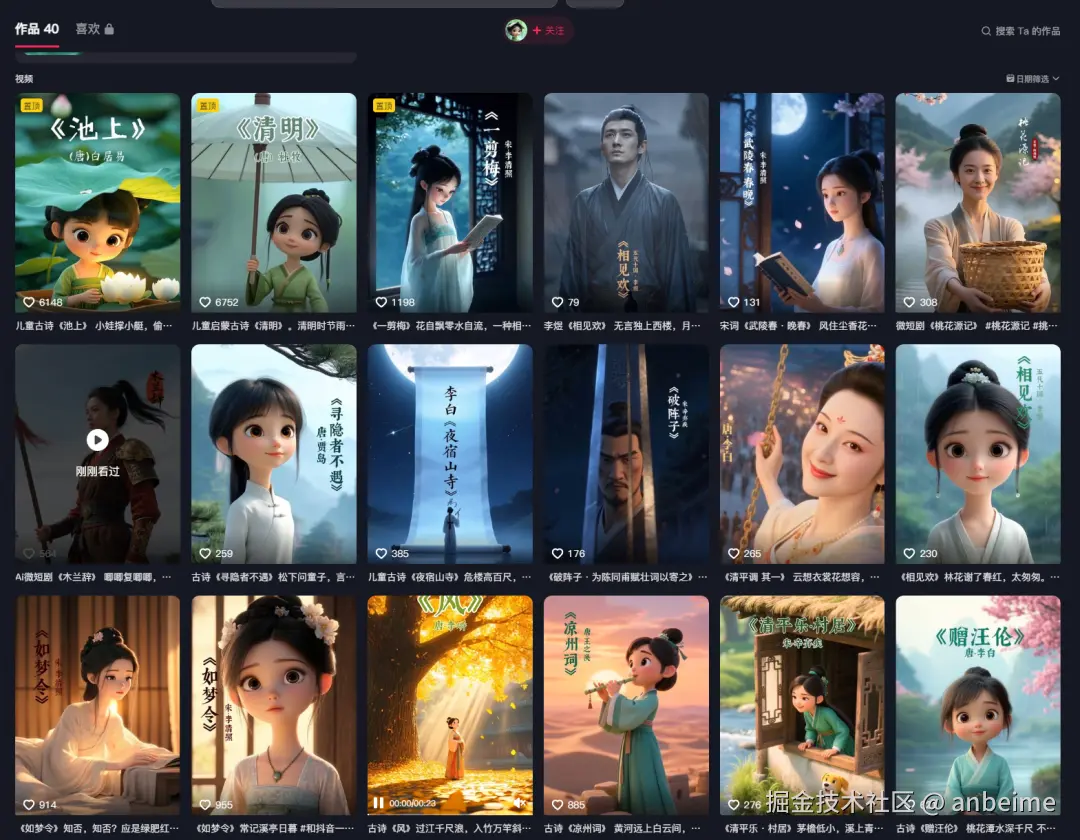1080x840 pixels.
Task: Click the lock icon beside the 喜欢 tab
Action: pyautogui.click(x=110, y=30)
